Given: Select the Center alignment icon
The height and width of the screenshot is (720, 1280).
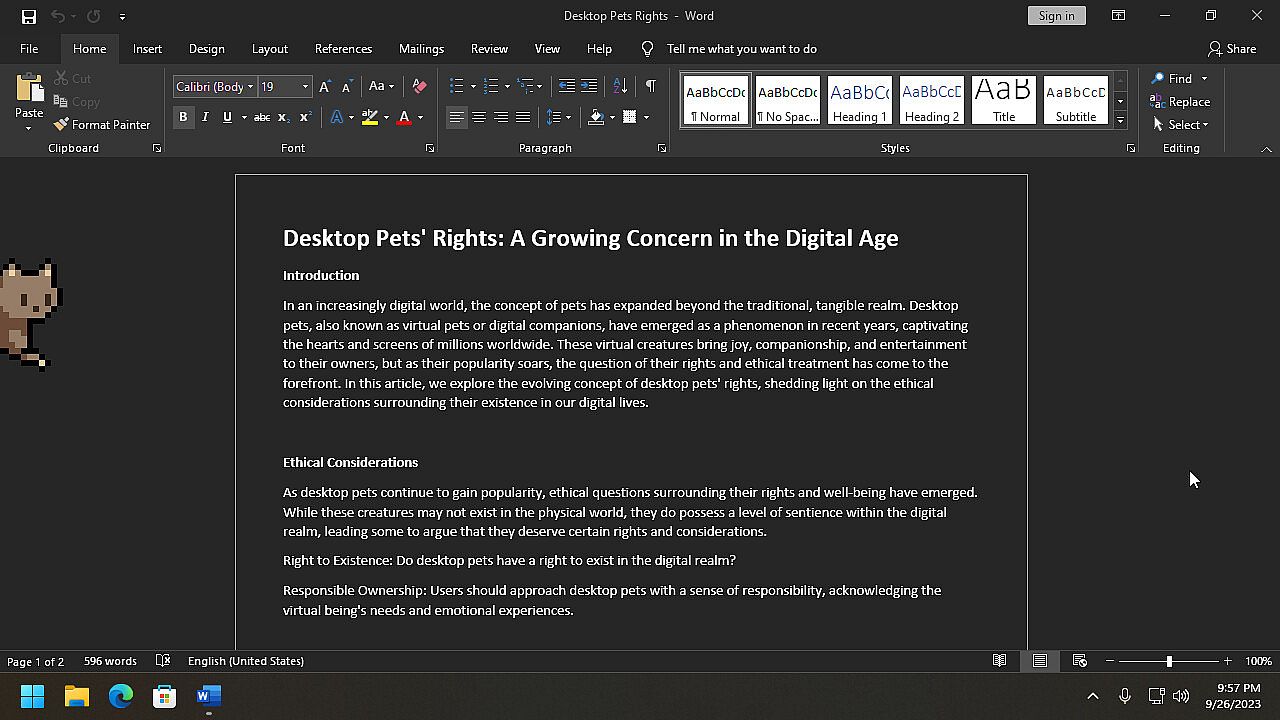Looking at the screenshot, I should pyautogui.click(x=479, y=117).
